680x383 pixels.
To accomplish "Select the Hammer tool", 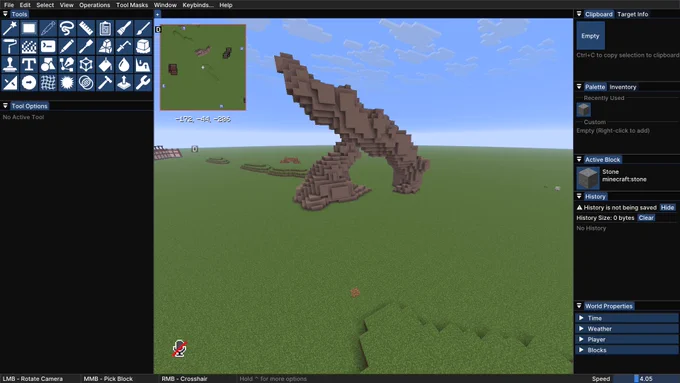I will 105,82.
